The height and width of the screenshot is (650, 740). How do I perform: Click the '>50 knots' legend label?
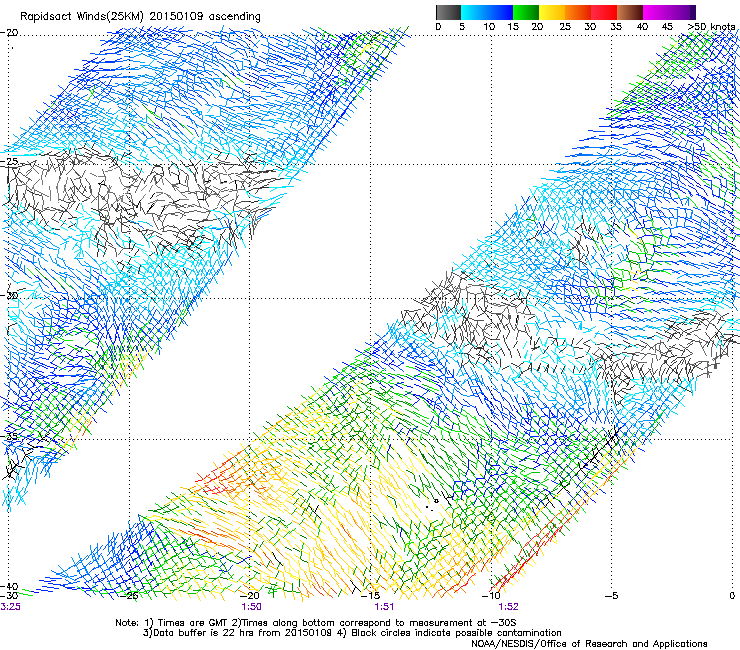click(711, 27)
